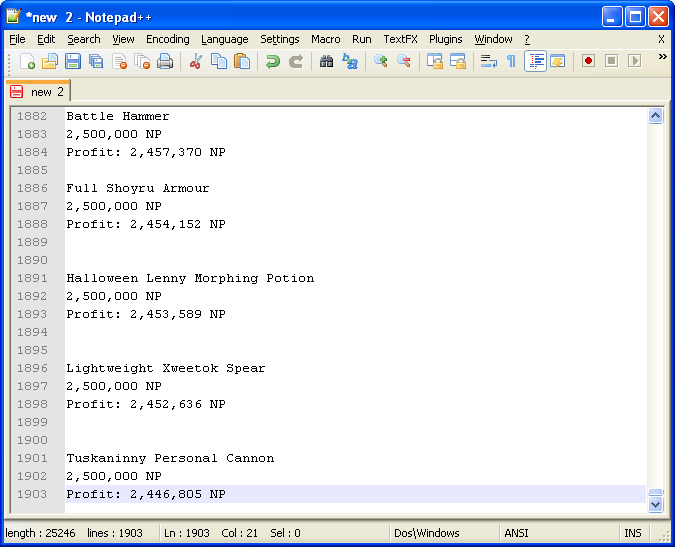This screenshot has height=547, width=675.
Task: Paste using the clipboard icon
Action: pyautogui.click(x=242, y=61)
